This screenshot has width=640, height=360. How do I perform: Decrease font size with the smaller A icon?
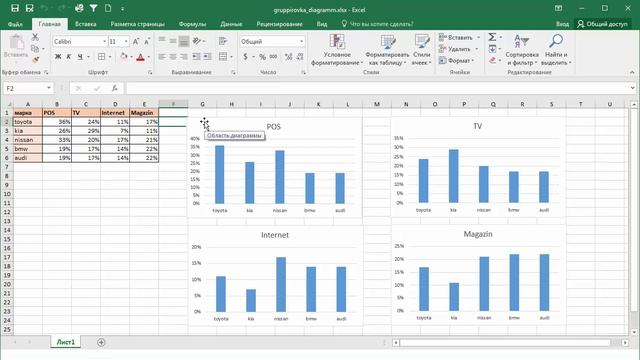click(147, 41)
